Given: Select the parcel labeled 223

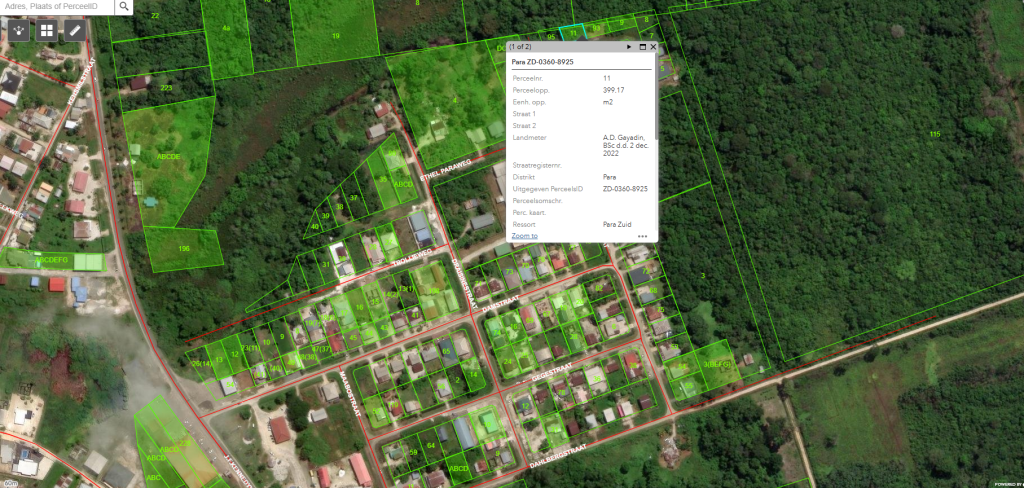Looking at the screenshot, I should (165, 88).
